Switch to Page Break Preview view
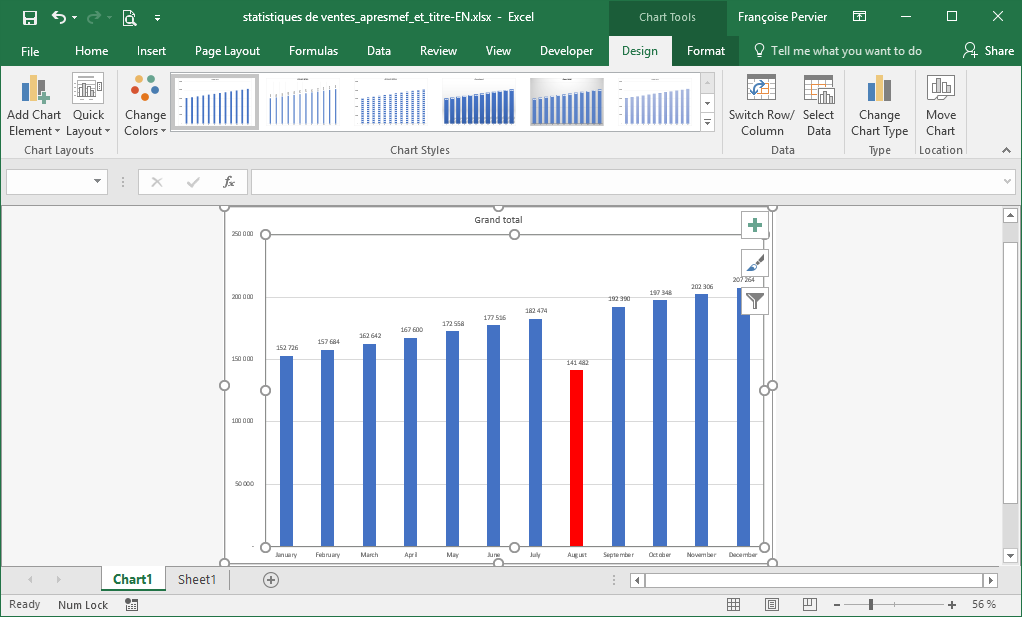Screen dimensions: 1022x617 tap(811, 605)
